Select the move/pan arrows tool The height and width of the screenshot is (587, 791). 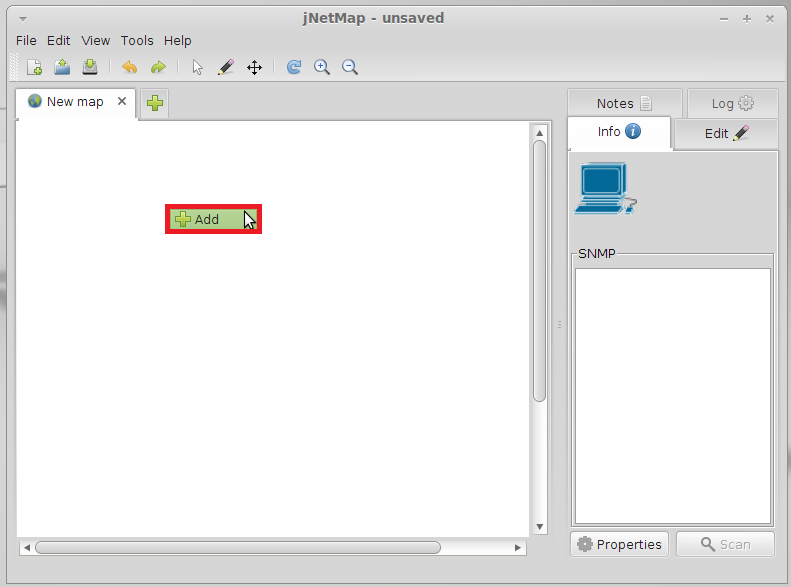[x=254, y=67]
